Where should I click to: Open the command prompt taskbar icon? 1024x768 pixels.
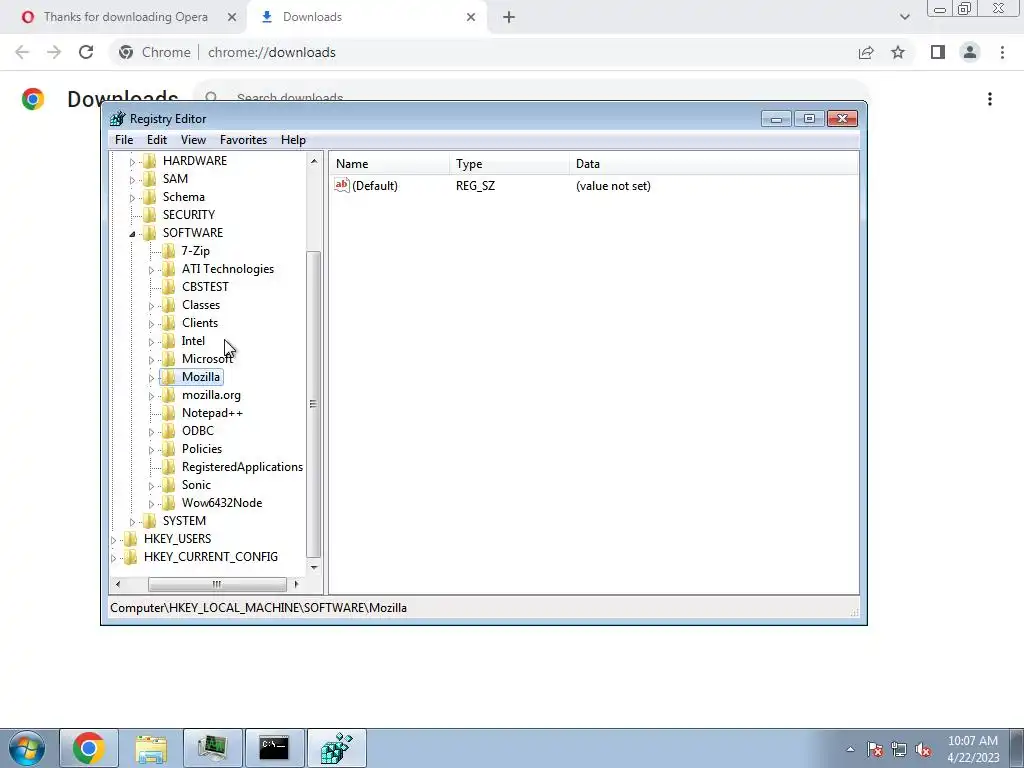coord(274,748)
